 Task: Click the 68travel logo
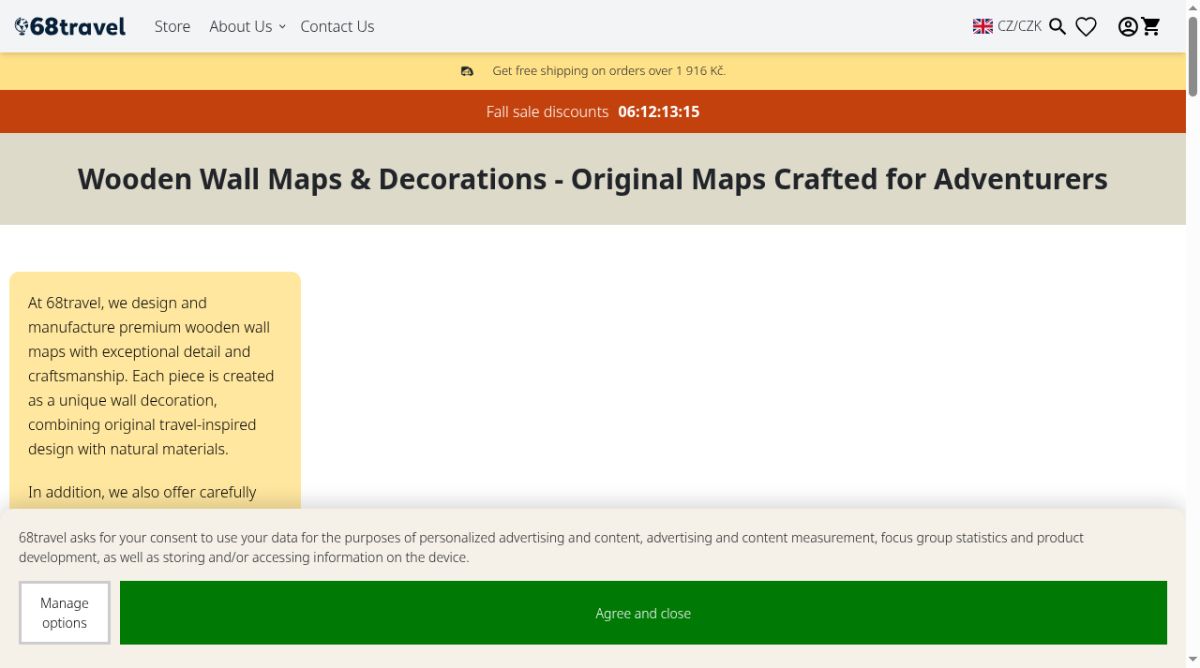pyautogui.click(x=70, y=26)
